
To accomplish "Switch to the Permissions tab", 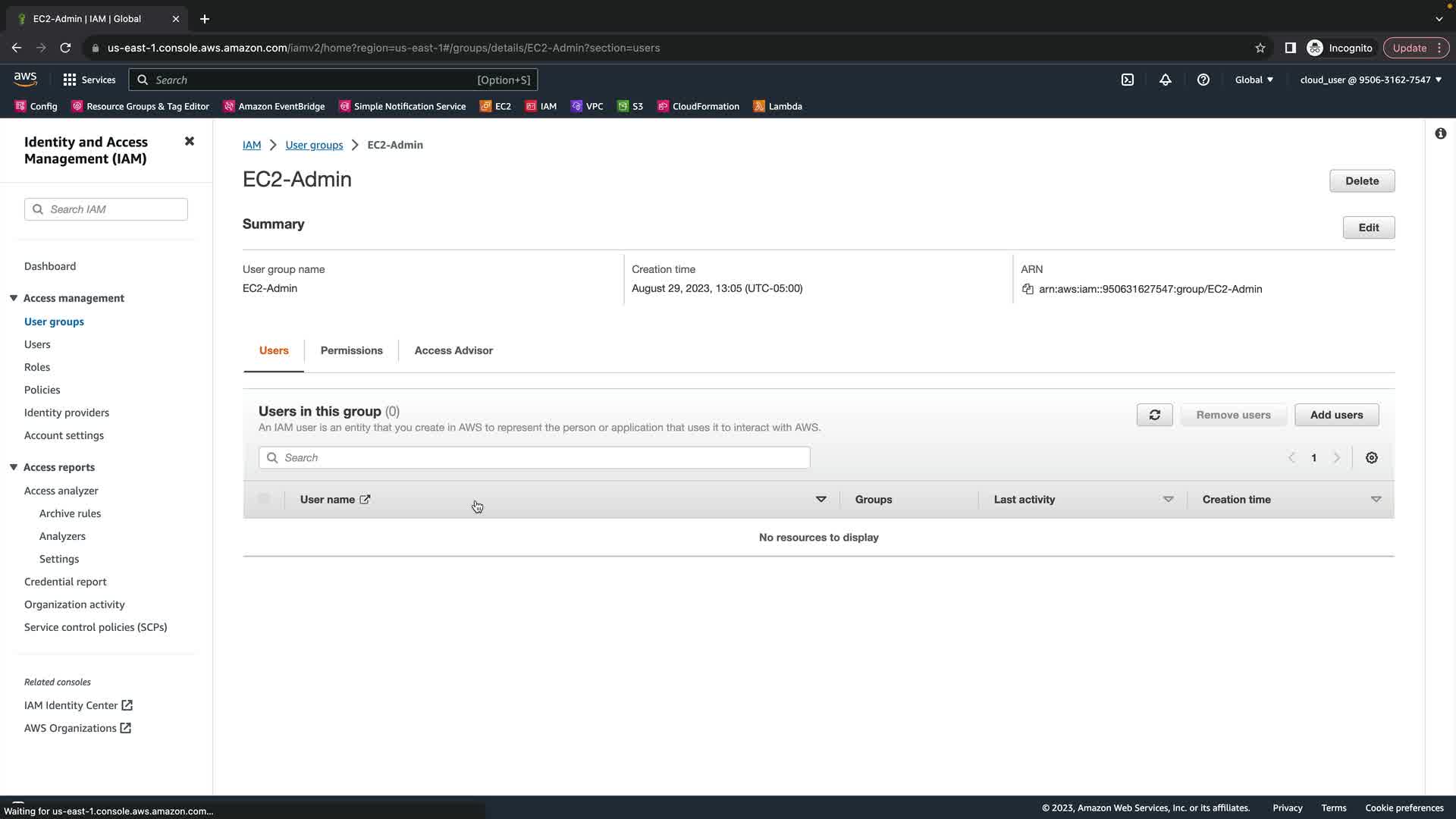I will 351,350.
